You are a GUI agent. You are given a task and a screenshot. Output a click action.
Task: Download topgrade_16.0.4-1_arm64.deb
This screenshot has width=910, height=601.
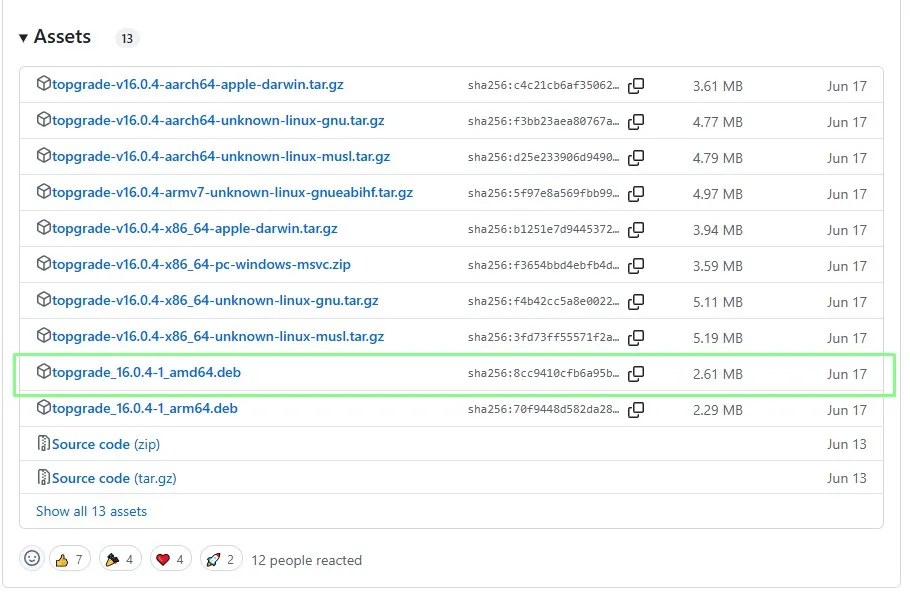click(145, 408)
